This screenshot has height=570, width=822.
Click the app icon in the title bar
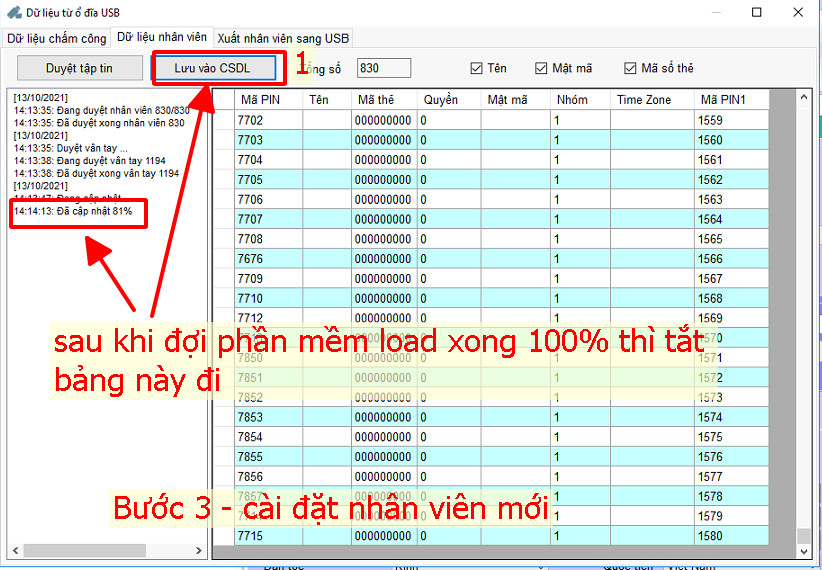click(x=14, y=12)
